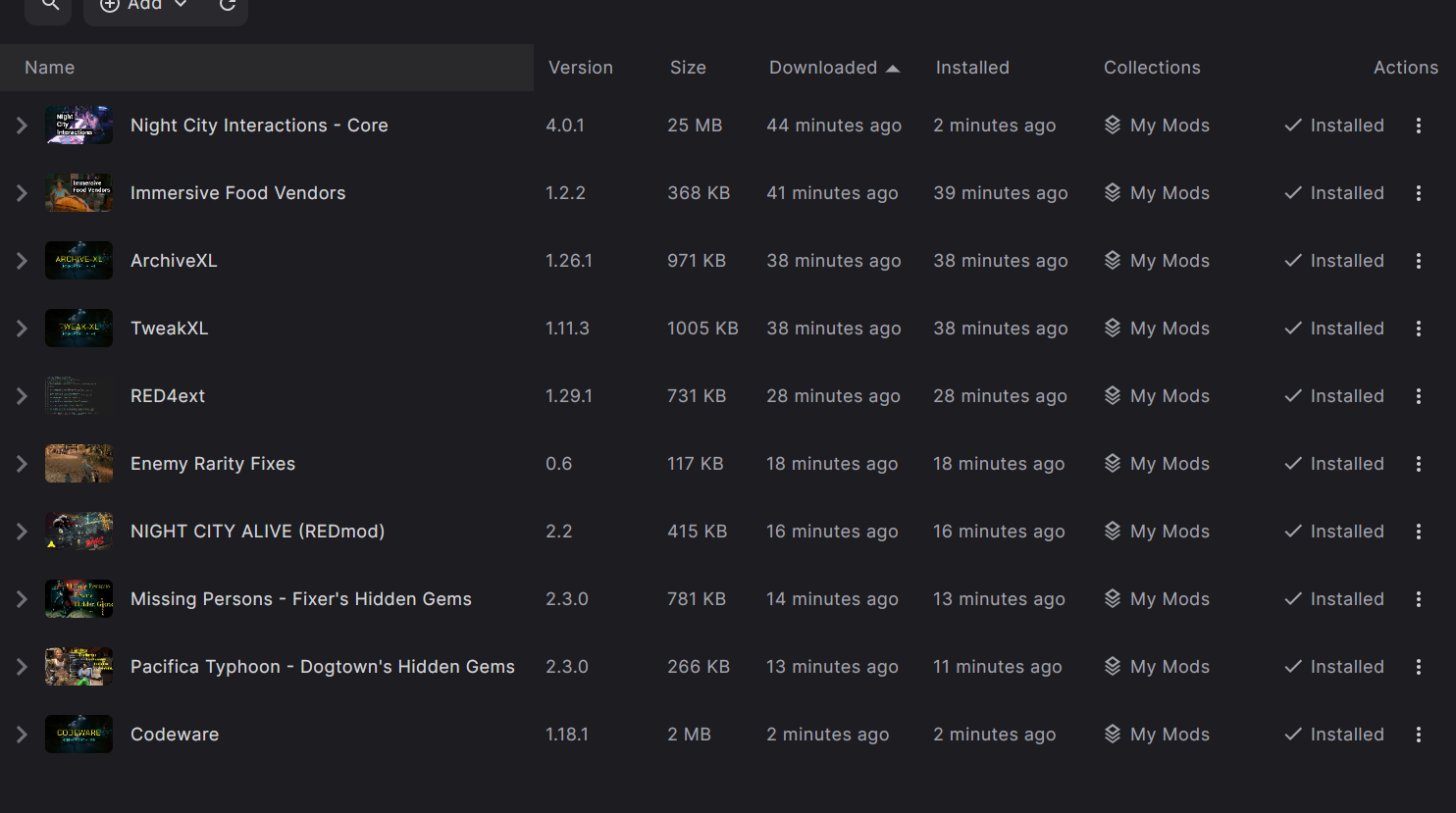Open actions menu for Enemy Rarity Fixes
This screenshot has width=1456, height=813.
click(1419, 464)
